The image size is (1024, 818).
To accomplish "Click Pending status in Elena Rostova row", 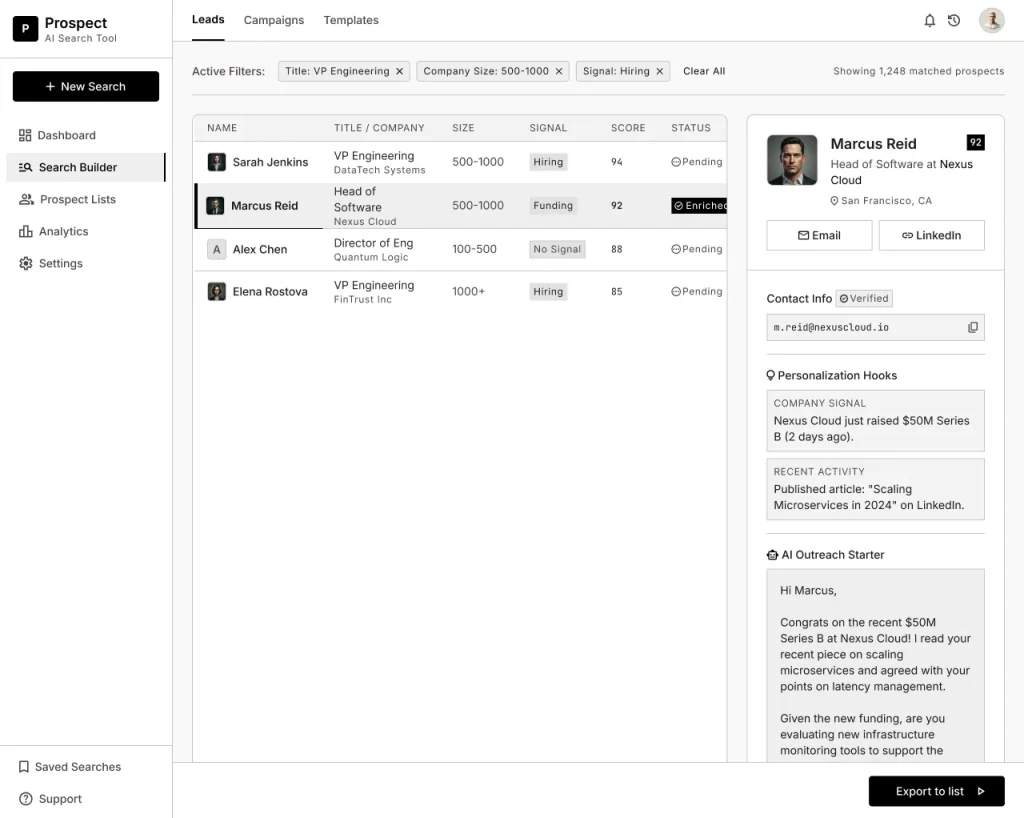I will click(x=697, y=291).
